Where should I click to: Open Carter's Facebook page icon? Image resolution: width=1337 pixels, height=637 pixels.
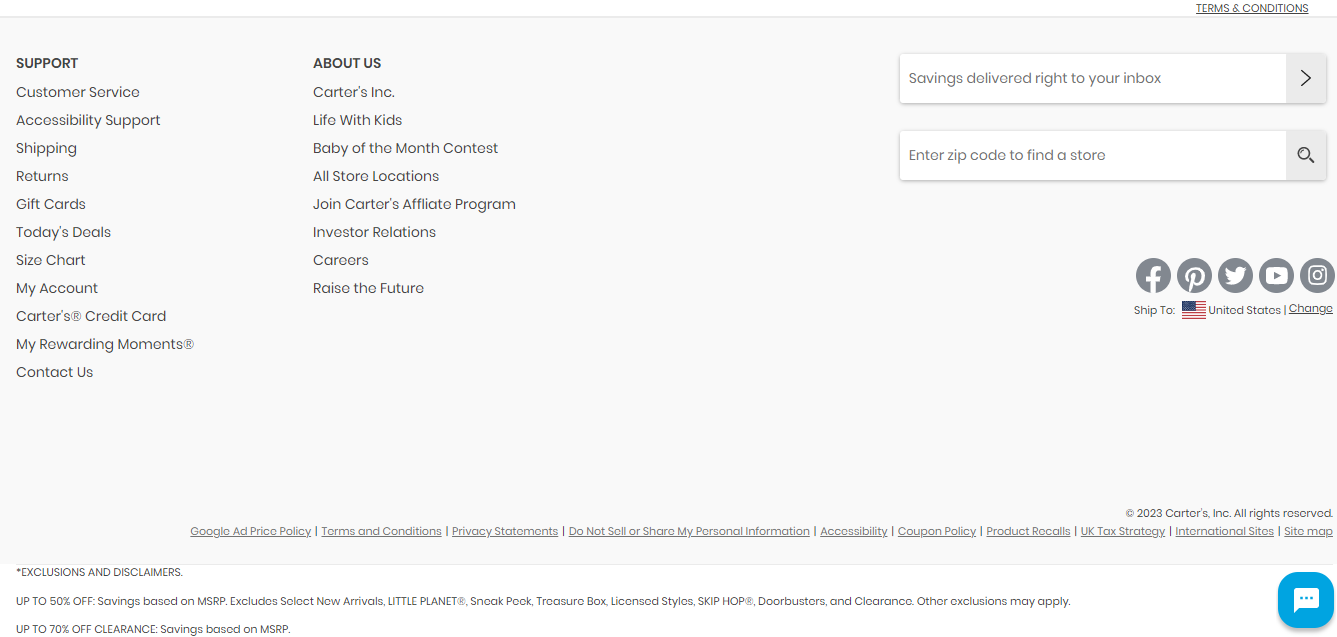coord(1153,275)
